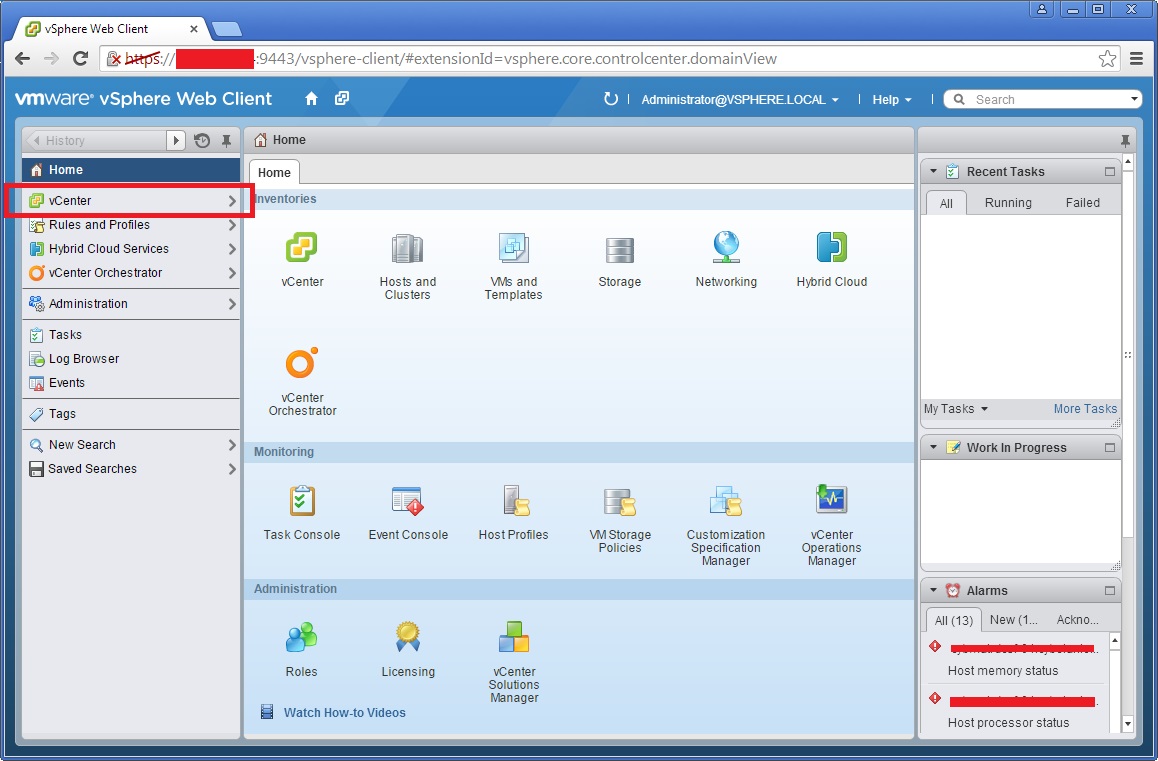
Task: Collapse the Alarms panel triangle
Action: pos(933,590)
